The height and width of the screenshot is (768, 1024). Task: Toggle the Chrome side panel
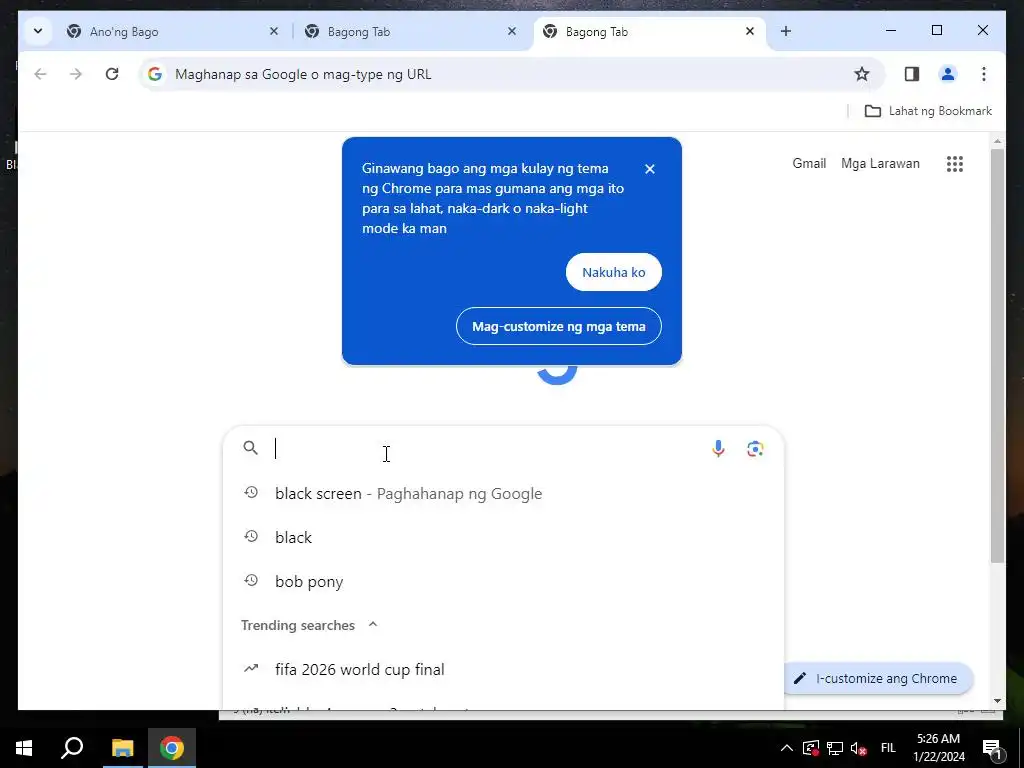912,74
